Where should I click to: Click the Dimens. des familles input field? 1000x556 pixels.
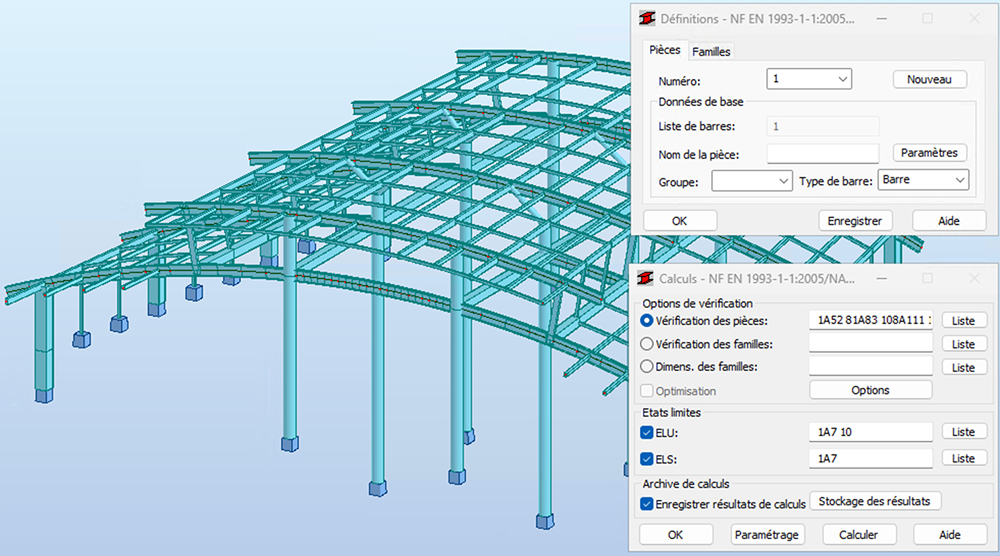tap(871, 366)
